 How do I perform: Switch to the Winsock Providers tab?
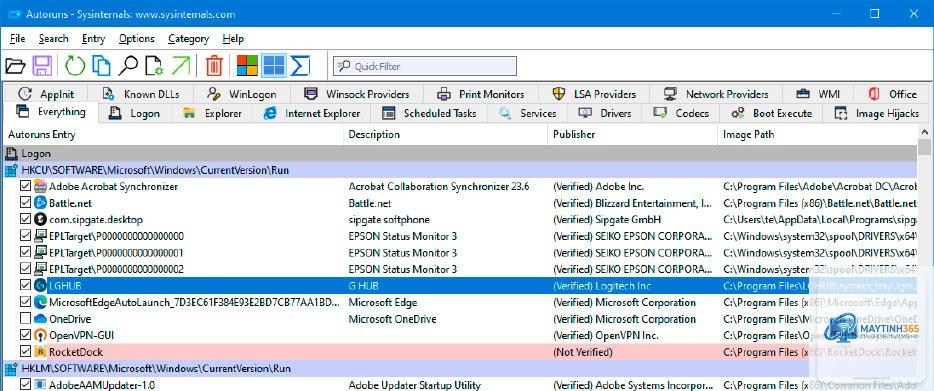coord(357,94)
